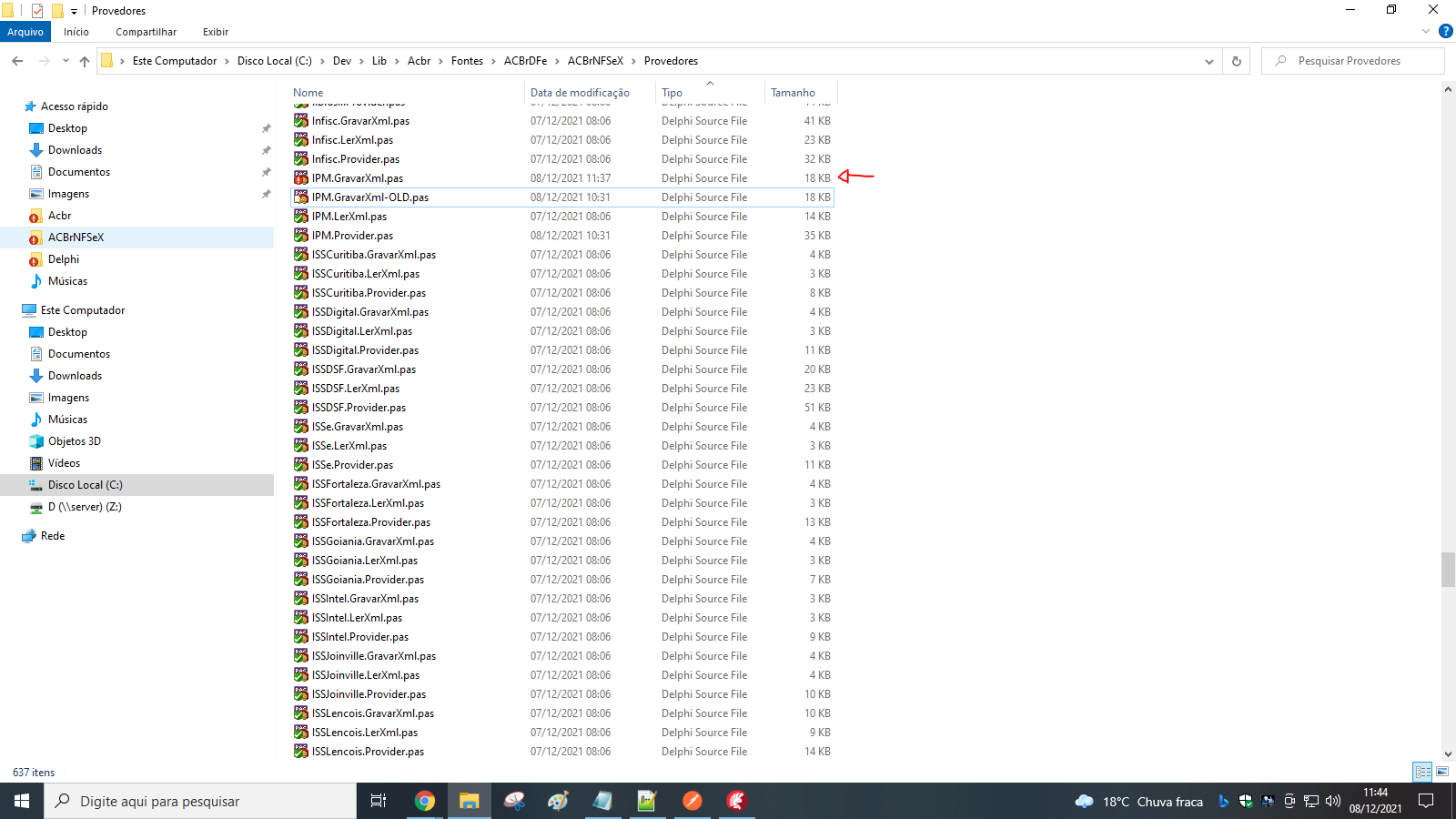
Task: Click the New Folder icon in the title bar
Action: point(57,11)
